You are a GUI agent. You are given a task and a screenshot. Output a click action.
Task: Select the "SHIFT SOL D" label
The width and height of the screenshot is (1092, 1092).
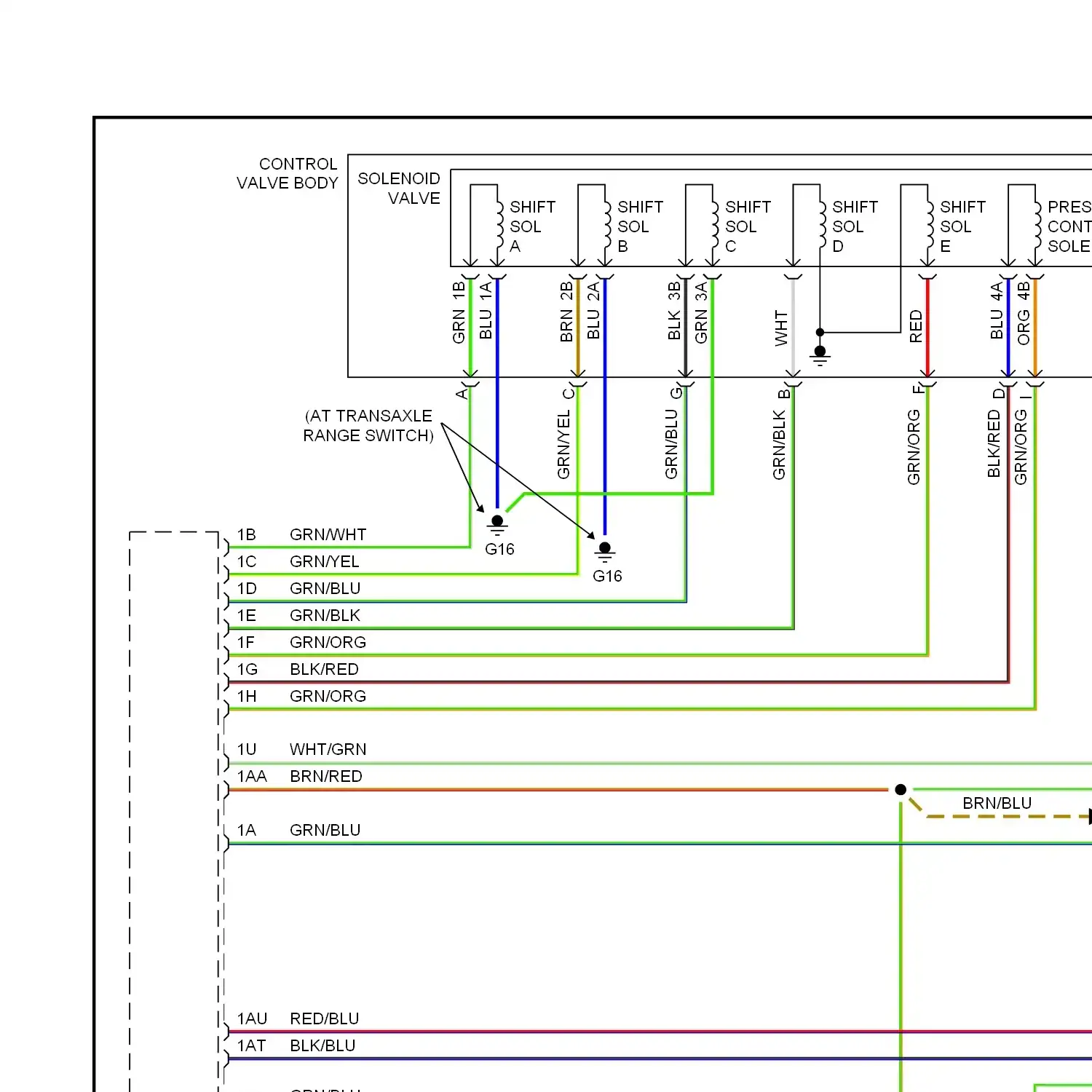click(x=855, y=226)
